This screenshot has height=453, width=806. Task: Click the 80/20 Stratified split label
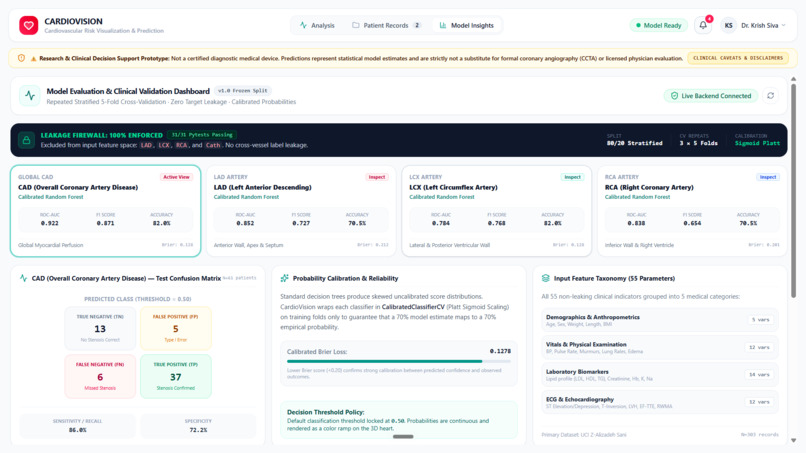point(634,143)
